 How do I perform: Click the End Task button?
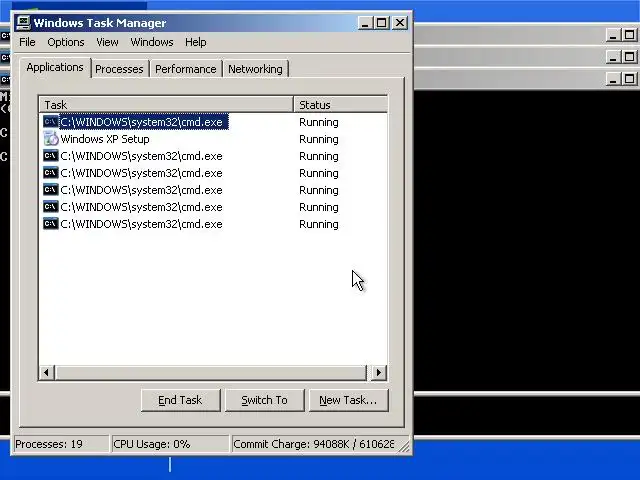point(180,400)
